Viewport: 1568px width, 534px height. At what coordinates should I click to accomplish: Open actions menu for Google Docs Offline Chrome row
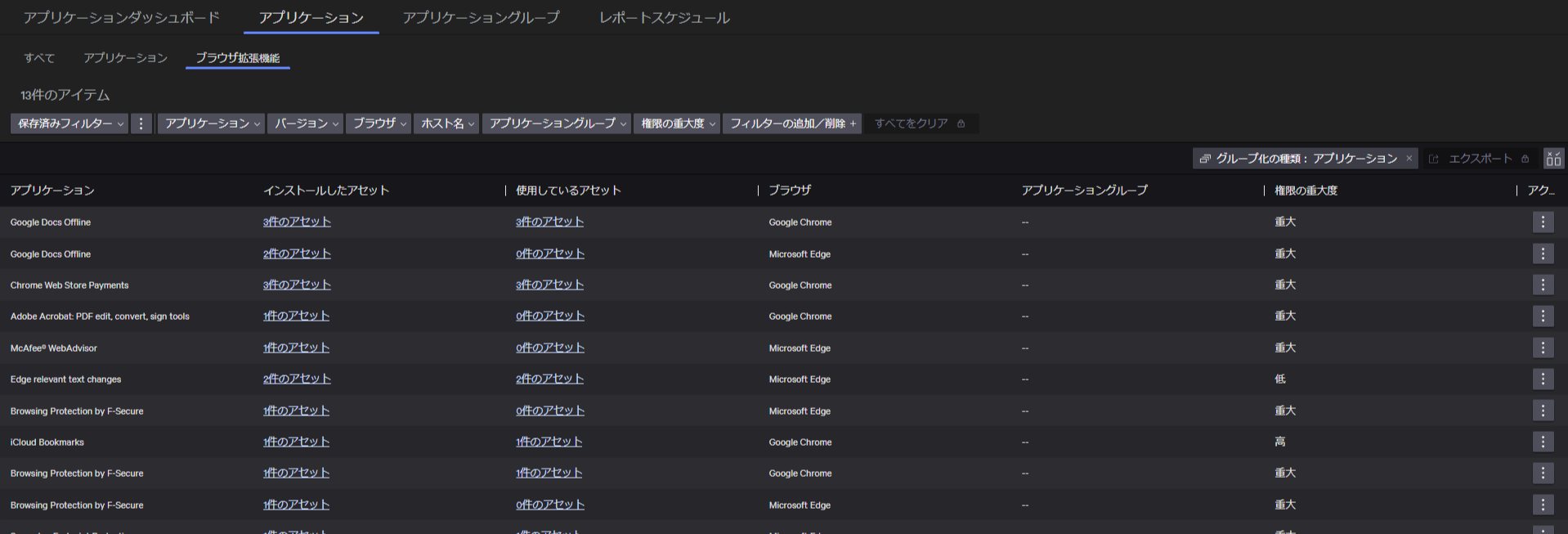pos(1543,222)
